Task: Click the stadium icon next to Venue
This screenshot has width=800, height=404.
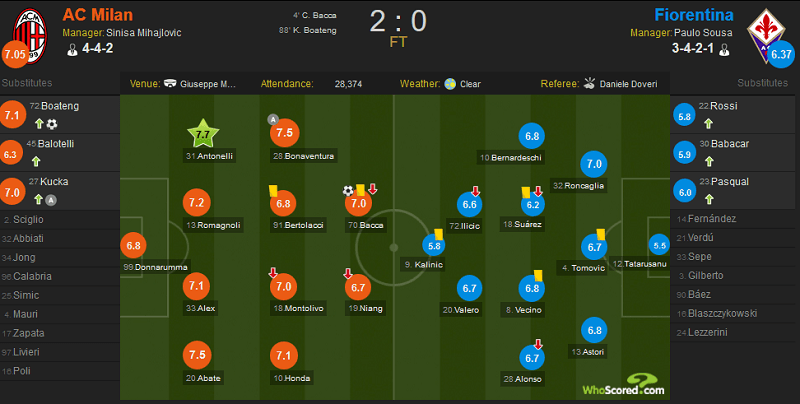Action: click(170, 83)
